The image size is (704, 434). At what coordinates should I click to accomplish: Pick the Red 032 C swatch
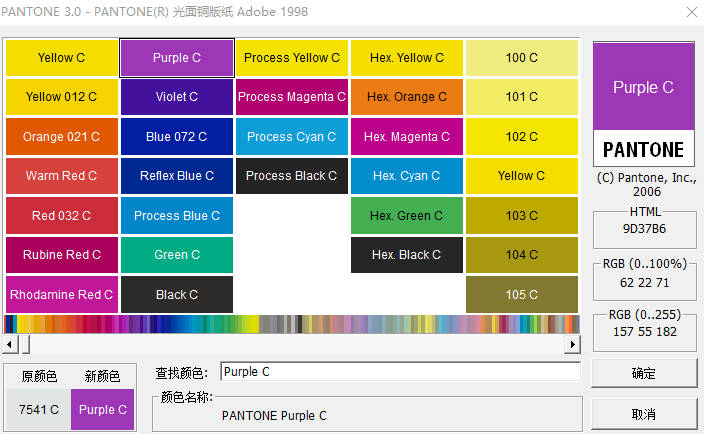pos(62,215)
